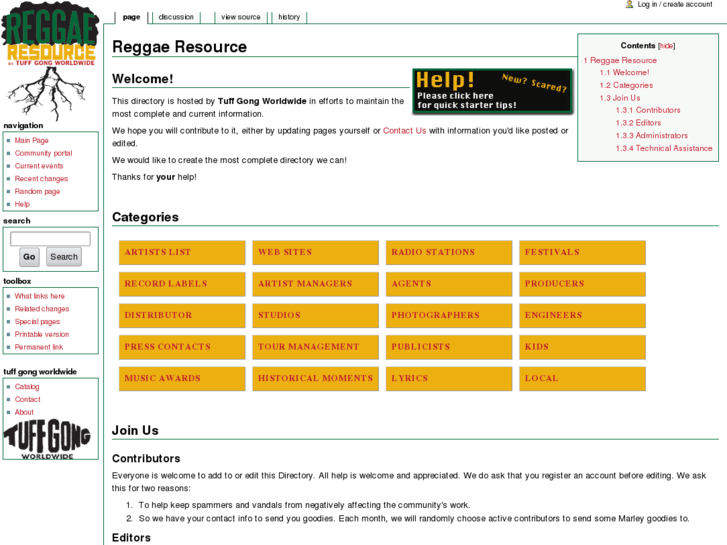Click the Contact Us link in the welcome text
This screenshot has width=727, height=545.
point(404,131)
